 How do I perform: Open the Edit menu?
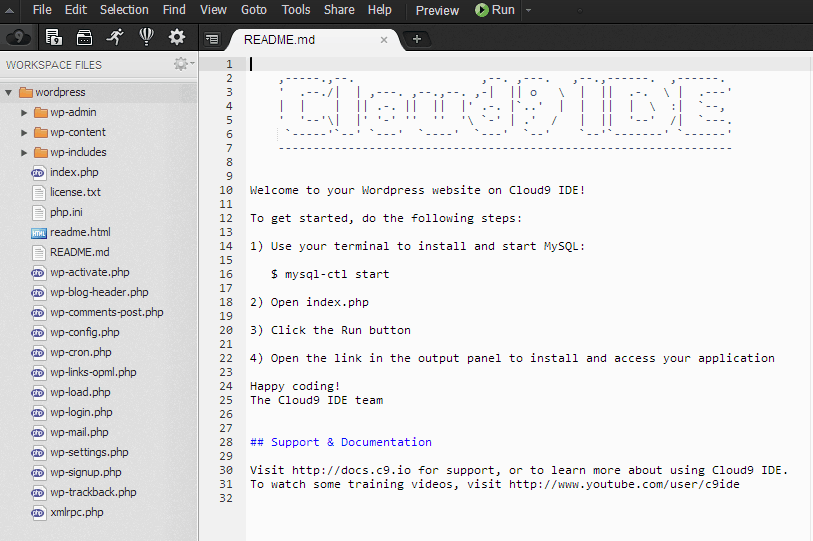(x=76, y=10)
